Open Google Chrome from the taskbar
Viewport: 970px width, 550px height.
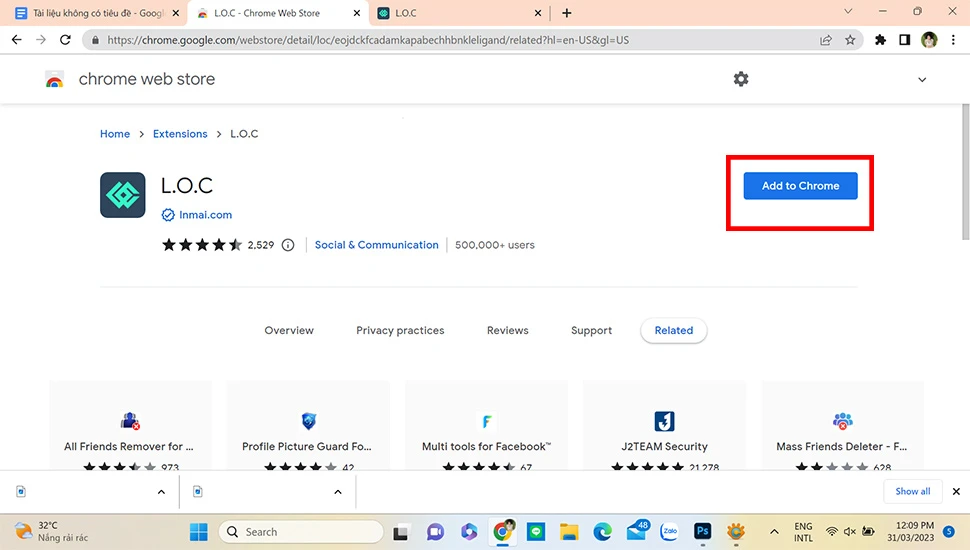pos(503,531)
